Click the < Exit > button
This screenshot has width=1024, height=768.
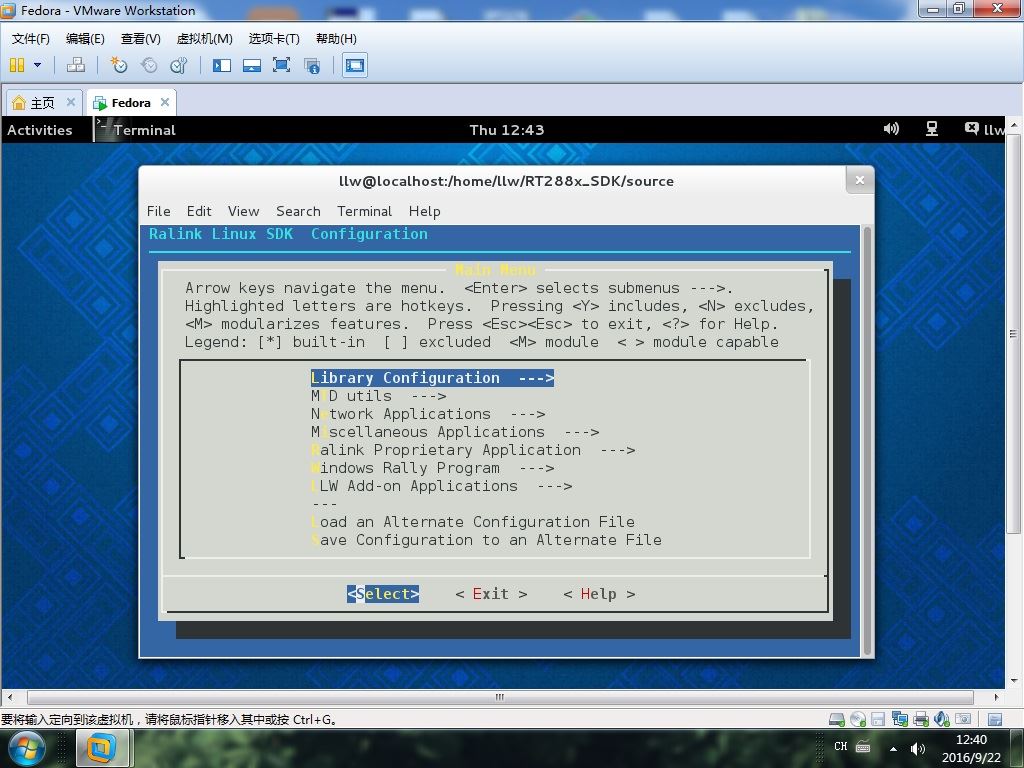point(491,594)
